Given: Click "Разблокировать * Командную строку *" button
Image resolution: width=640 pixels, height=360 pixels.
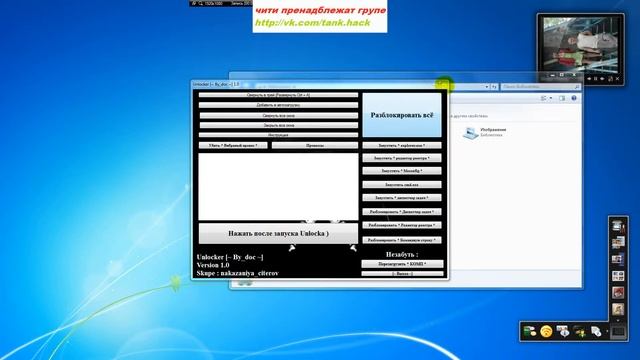Looking at the screenshot, I should [402, 240].
